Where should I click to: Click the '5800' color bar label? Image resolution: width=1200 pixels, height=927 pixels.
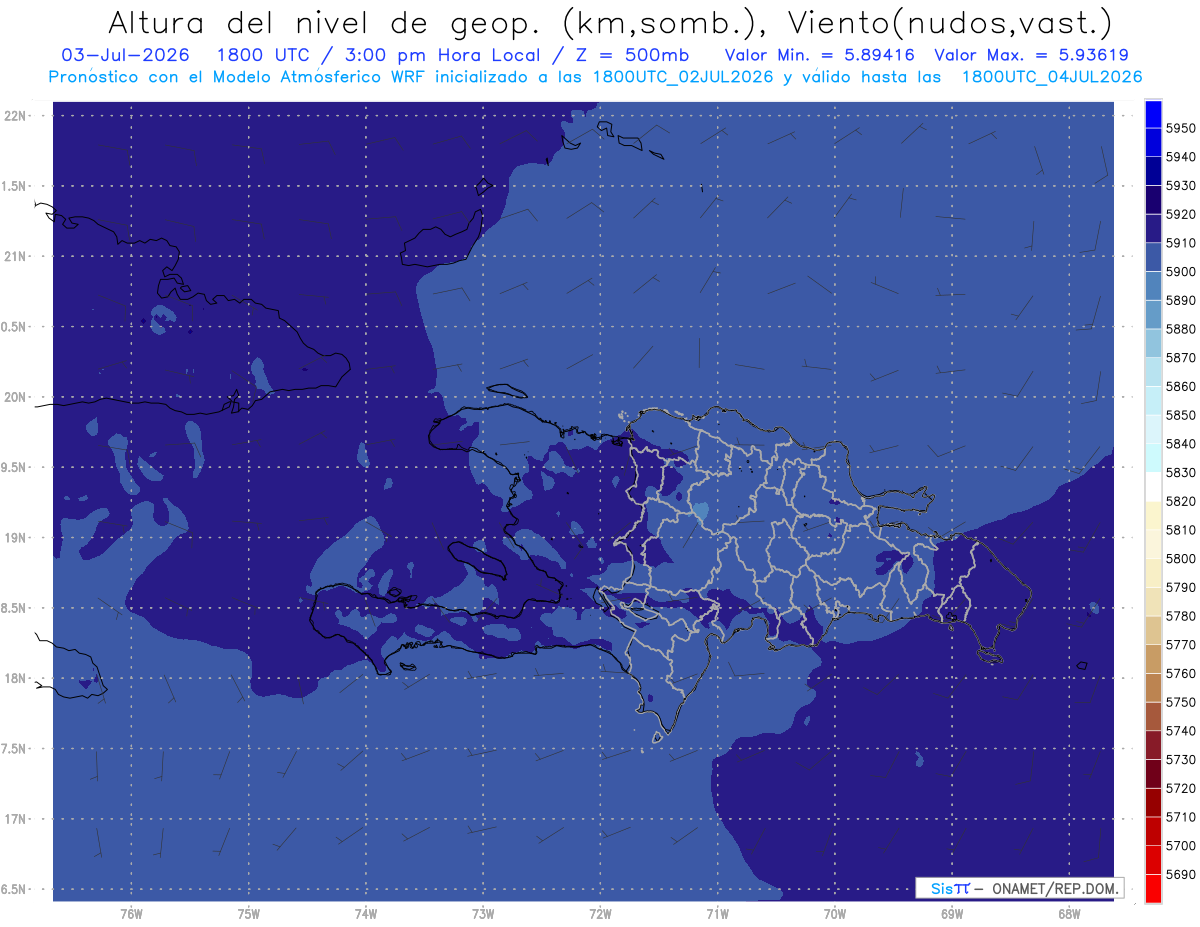(x=1180, y=558)
